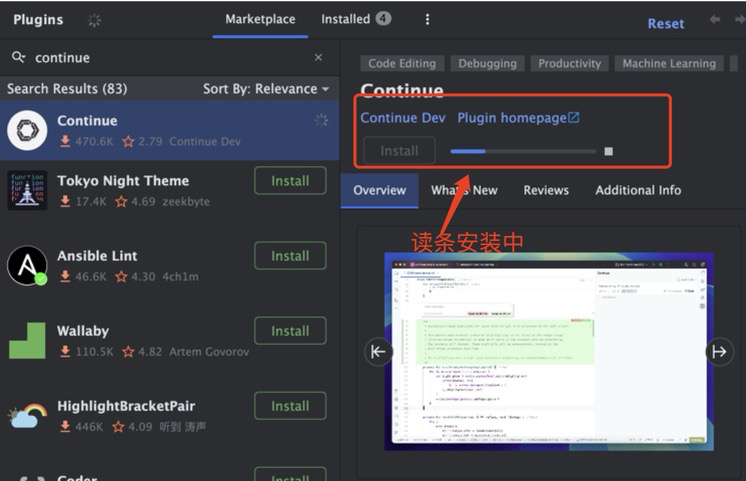Open the Continue Dev vendor link
This screenshot has width=746, height=481.
(403, 118)
